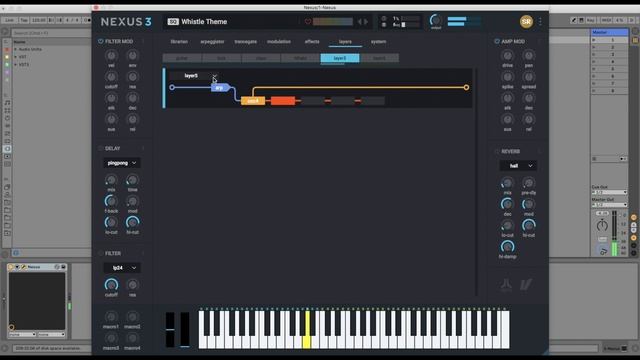
Task: Click the pitch bend wheel strip
Action: (x=170, y=330)
